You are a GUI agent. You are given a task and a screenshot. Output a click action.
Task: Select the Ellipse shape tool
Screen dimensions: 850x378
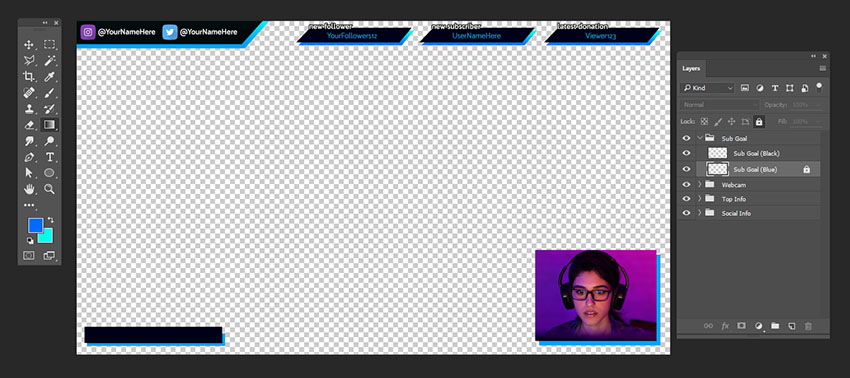(49, 173)
